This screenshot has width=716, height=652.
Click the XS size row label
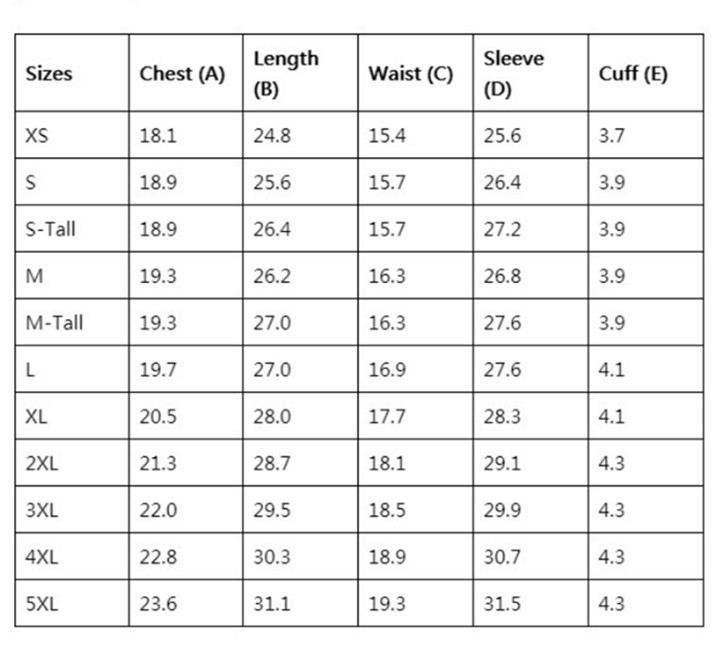coord(37,136)
